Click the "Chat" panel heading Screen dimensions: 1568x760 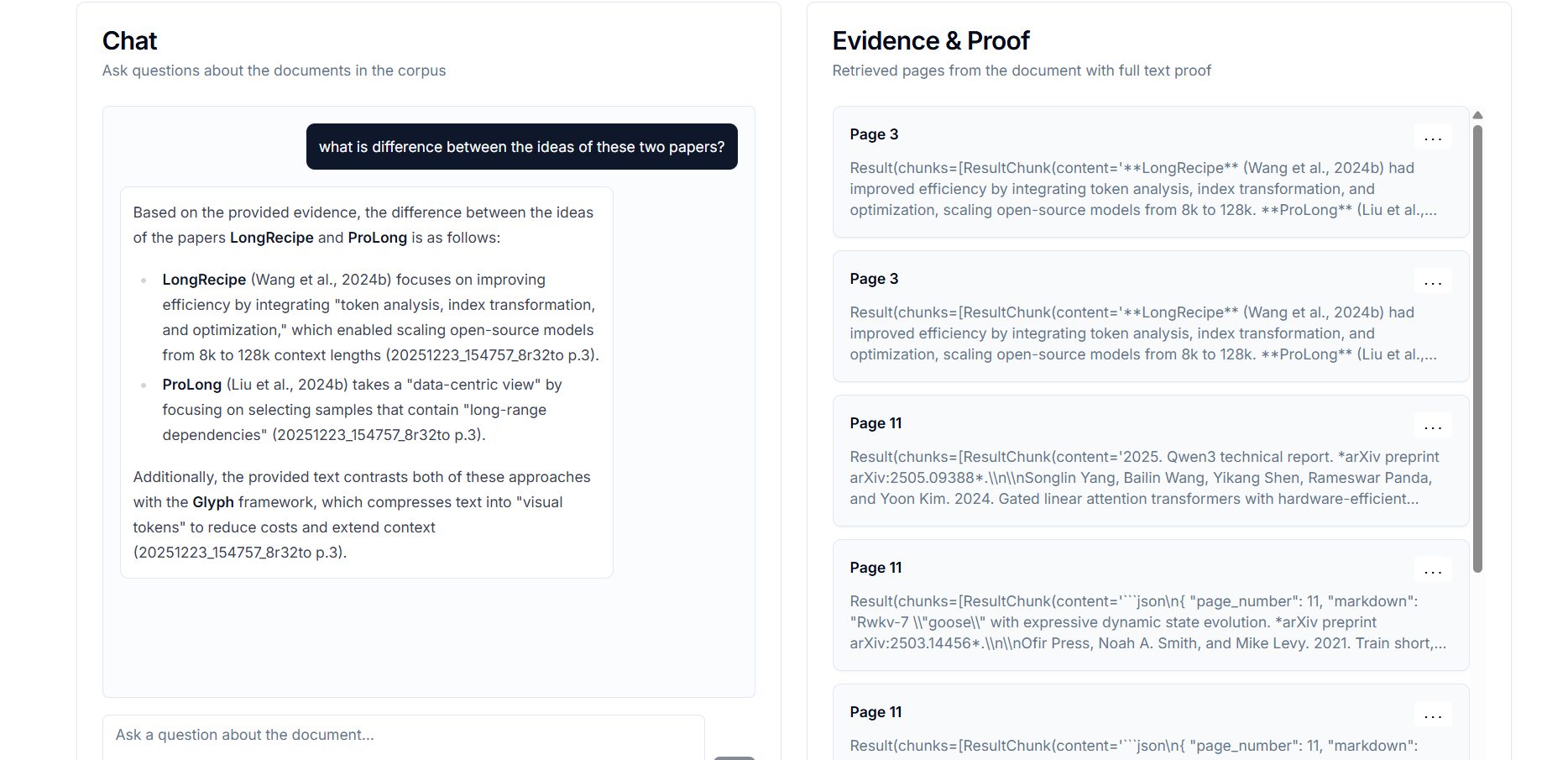130,40
